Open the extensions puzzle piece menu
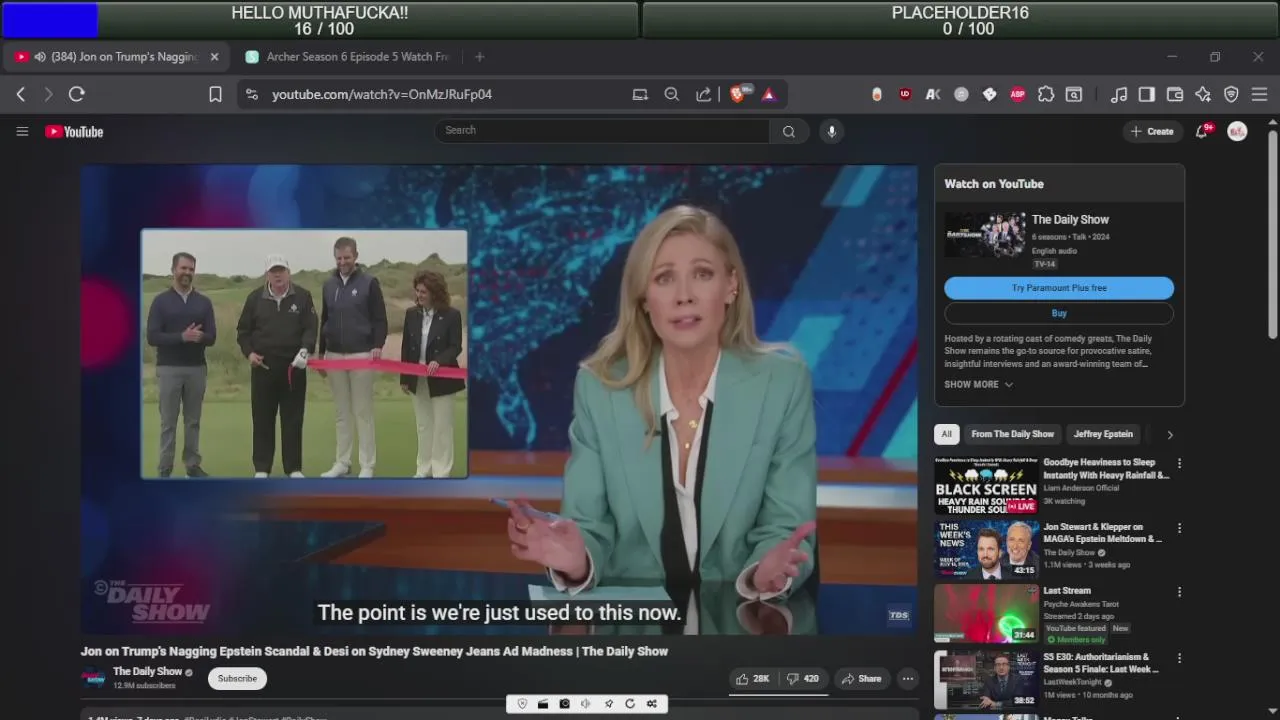 tap(1046, 94)
